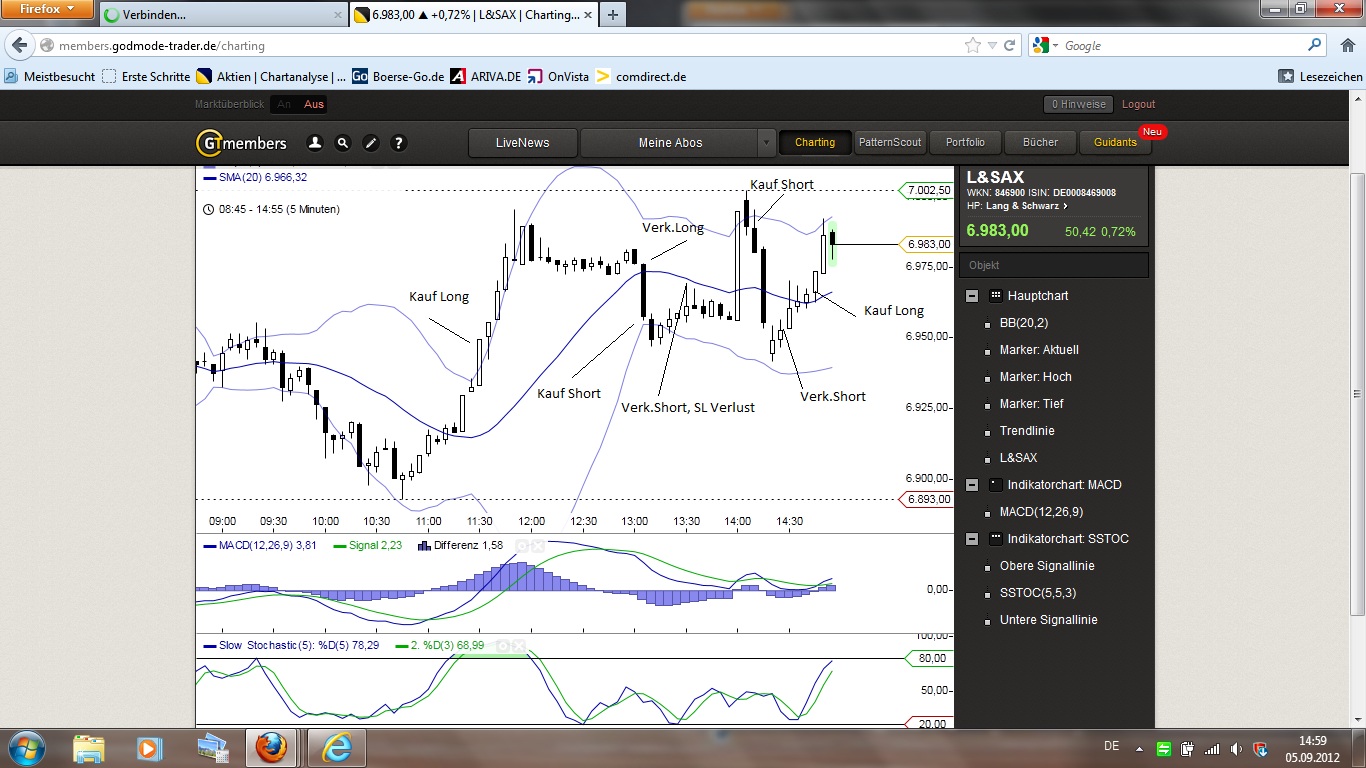This screenshot has height=768, width=1366.
Task: Open settings gear on the MACD indicator panel
Action: [521, 546]
